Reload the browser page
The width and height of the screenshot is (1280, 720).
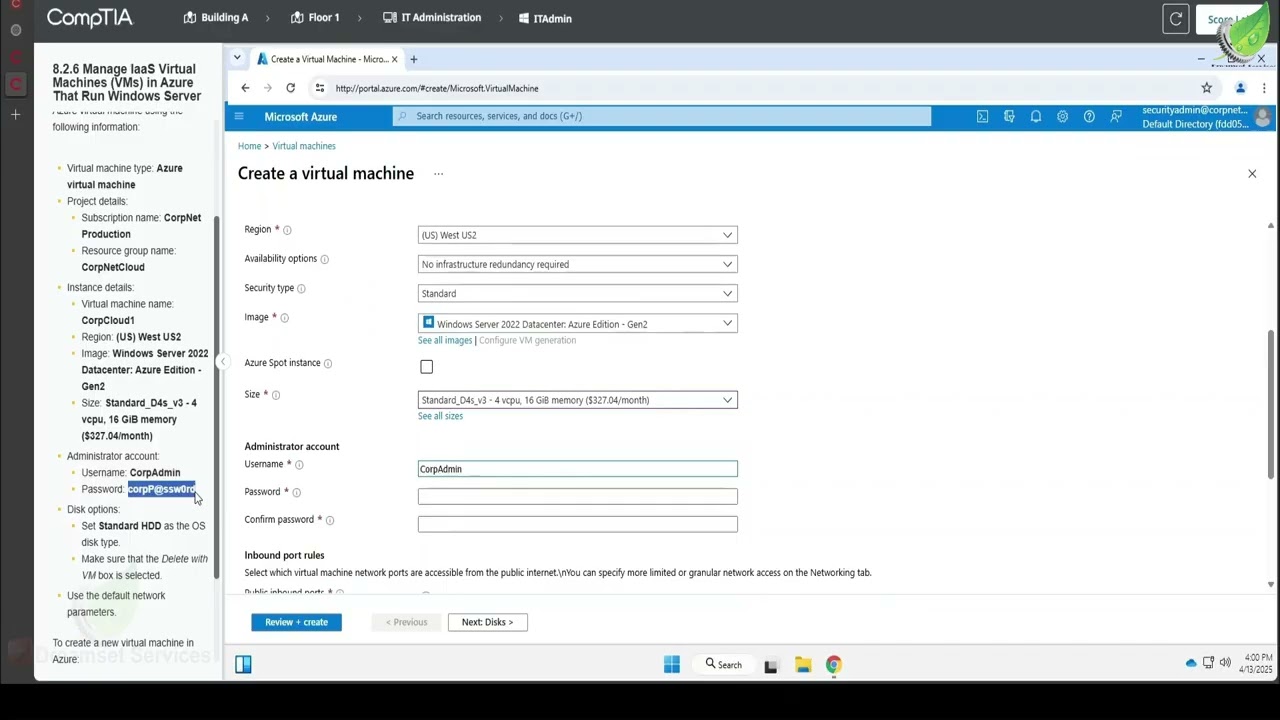290,88
